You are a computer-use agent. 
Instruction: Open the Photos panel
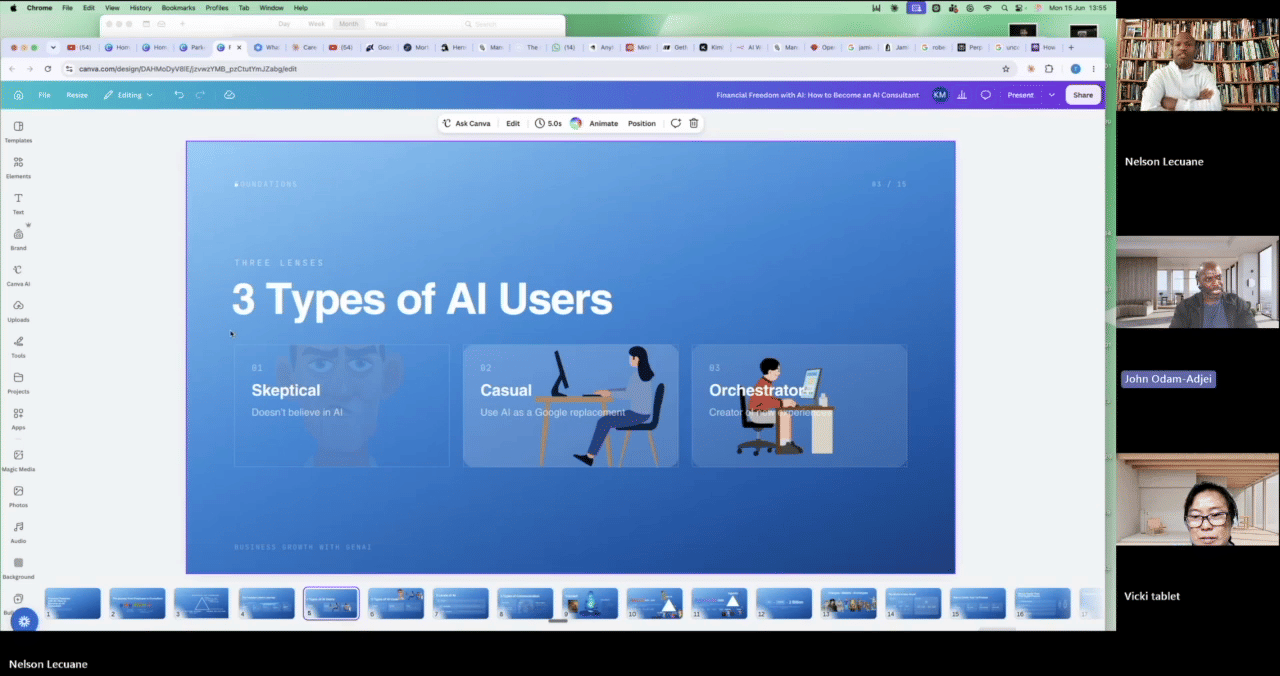point(18,496)
